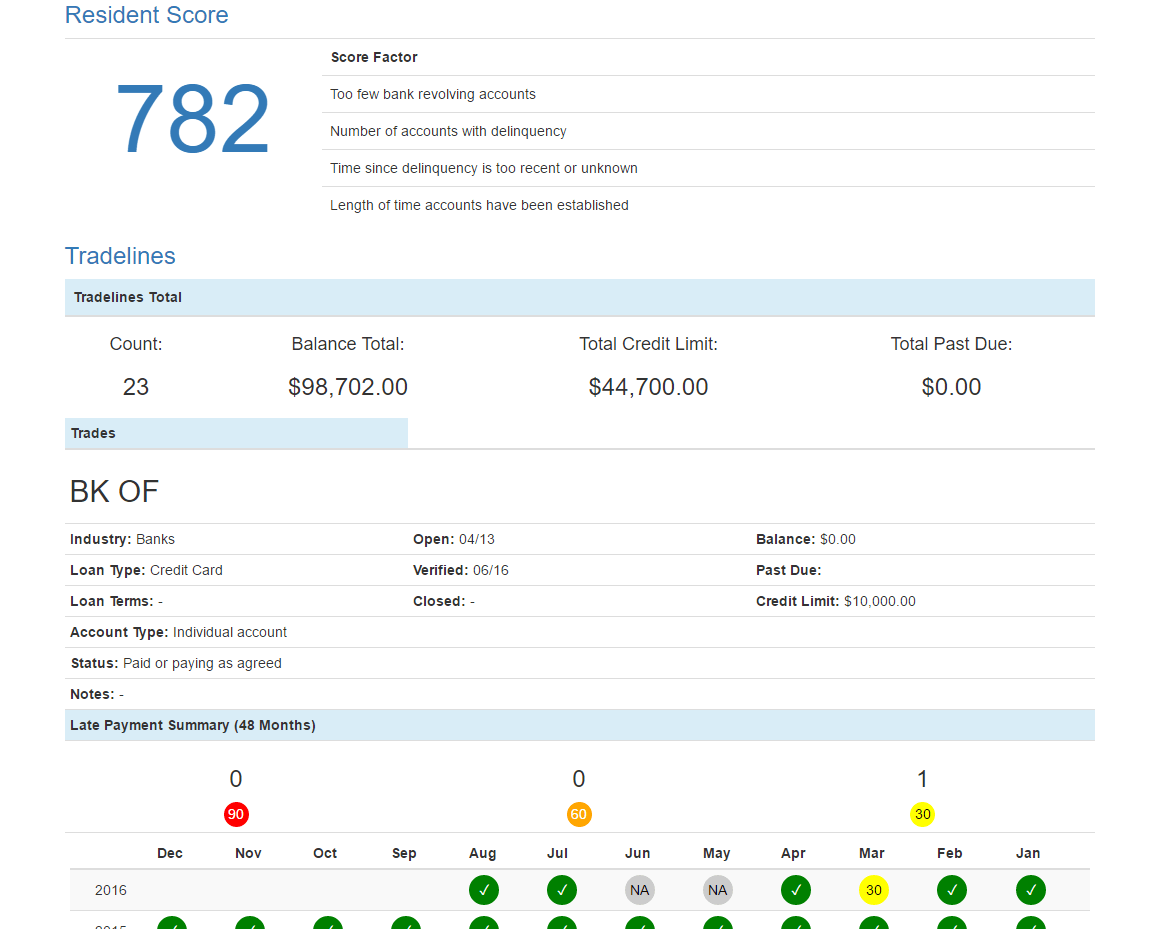Expand the Trades section header
This screenshot has height=929, width=1159.
pyautogui.click(x=93, y=433)
